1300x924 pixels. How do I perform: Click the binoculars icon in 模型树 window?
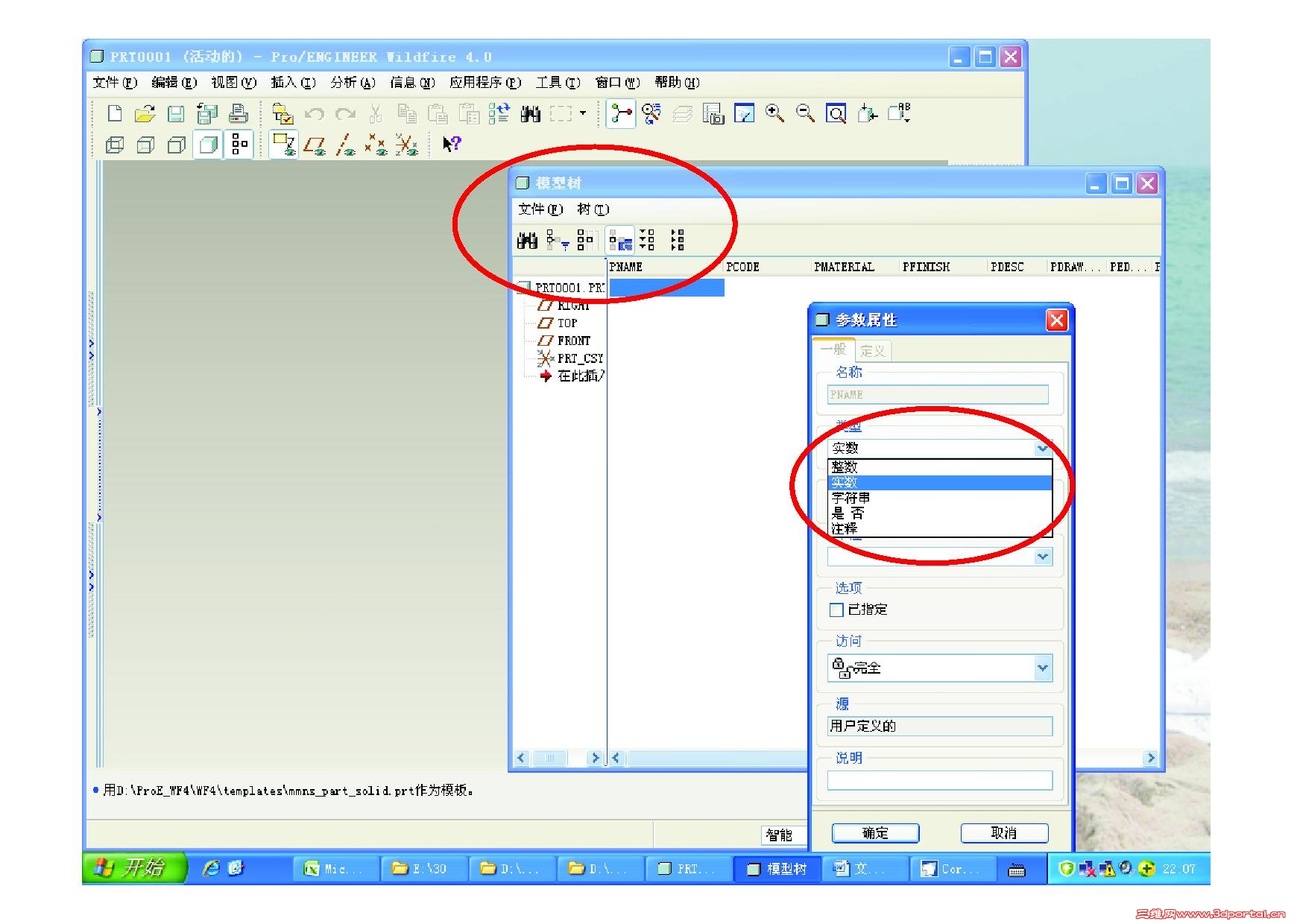click(527, 240)
